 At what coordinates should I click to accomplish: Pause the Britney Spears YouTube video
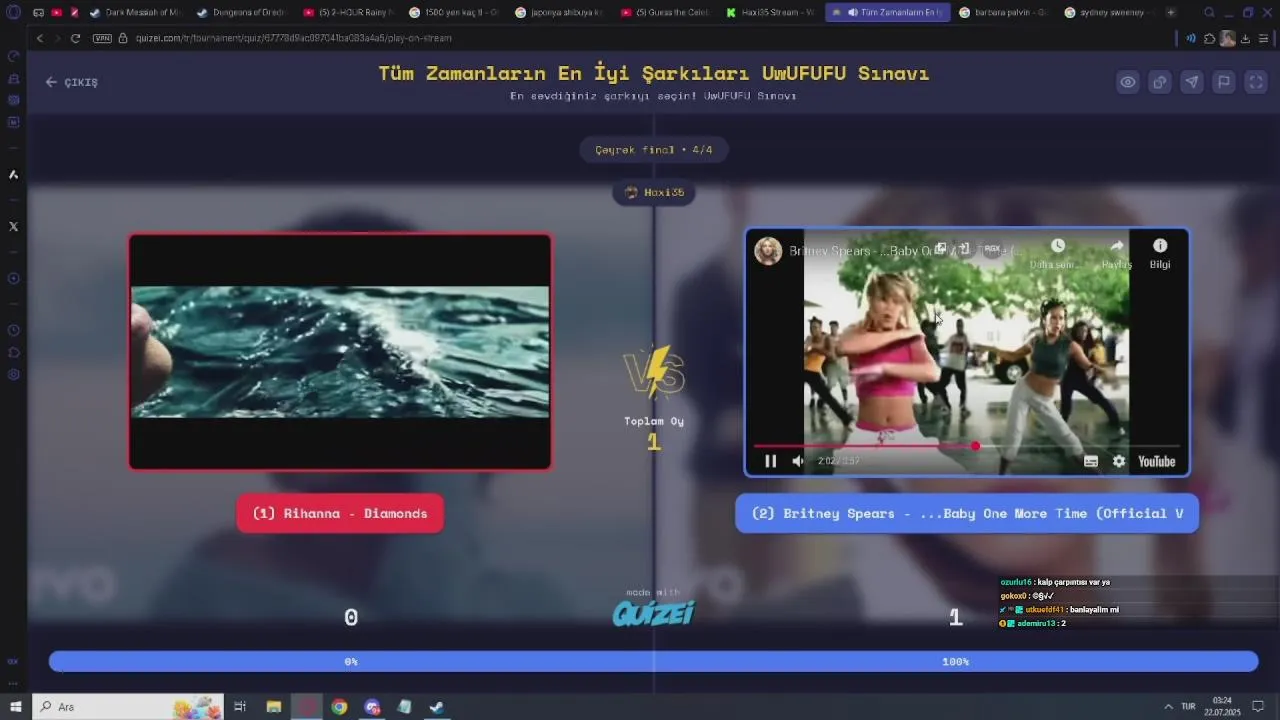point(770,461)
